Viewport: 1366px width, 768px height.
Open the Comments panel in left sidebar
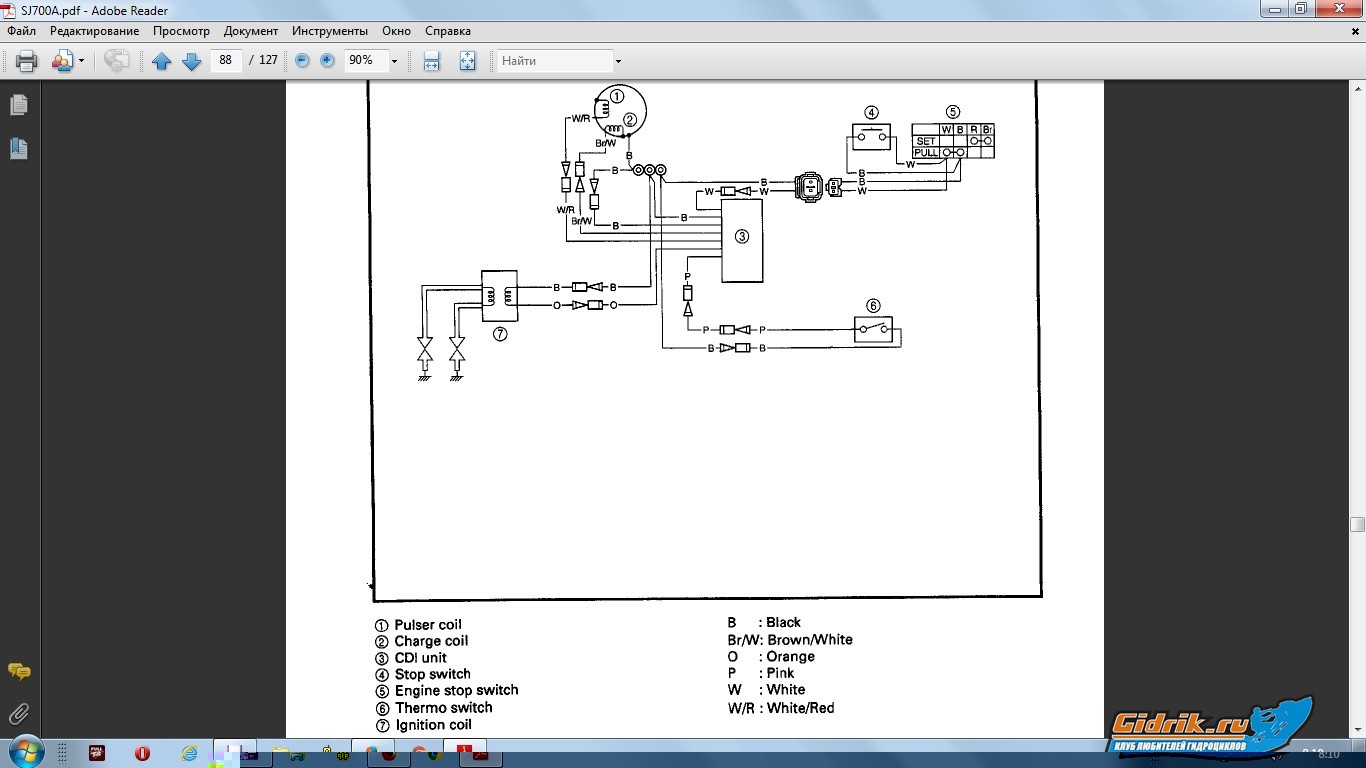click(19, 672)
